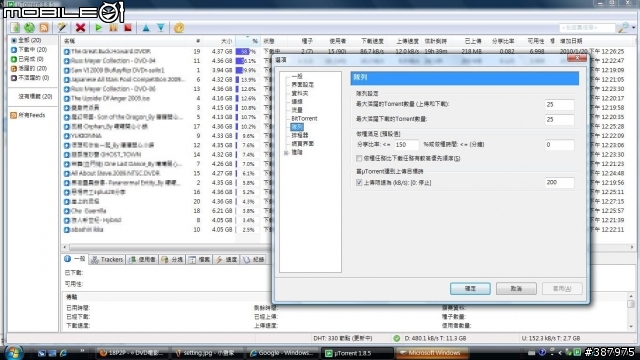Click max active torrents field showing 25
The image size is (640, 360).
tap(559, 105)
